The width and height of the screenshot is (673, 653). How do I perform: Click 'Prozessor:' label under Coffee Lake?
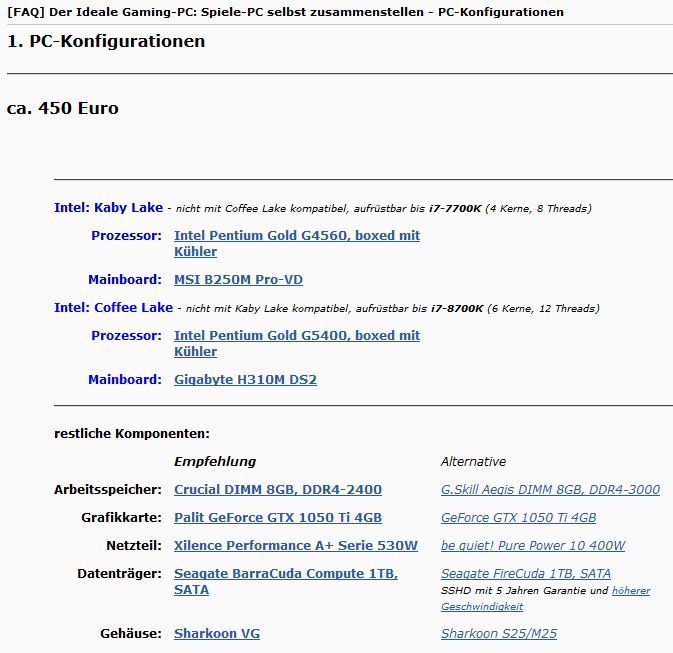126,336
